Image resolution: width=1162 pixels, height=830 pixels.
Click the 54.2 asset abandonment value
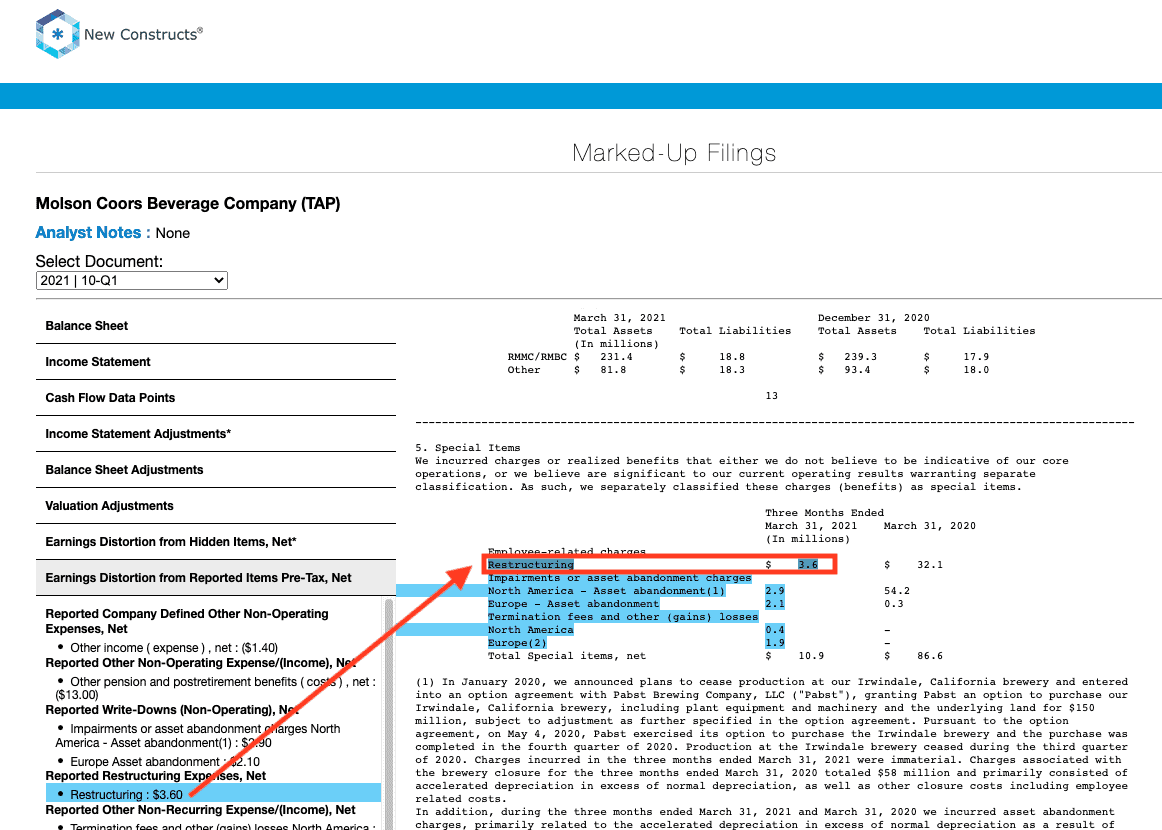click(897, 591)
